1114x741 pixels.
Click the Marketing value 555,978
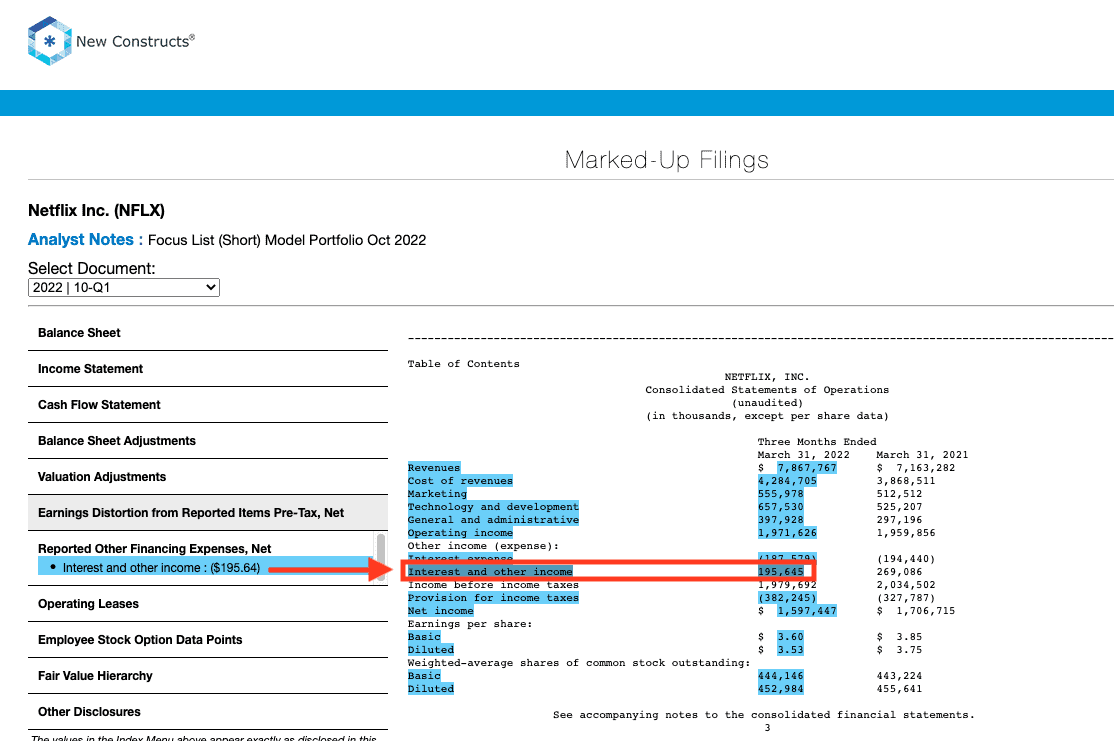pos(780,494)
